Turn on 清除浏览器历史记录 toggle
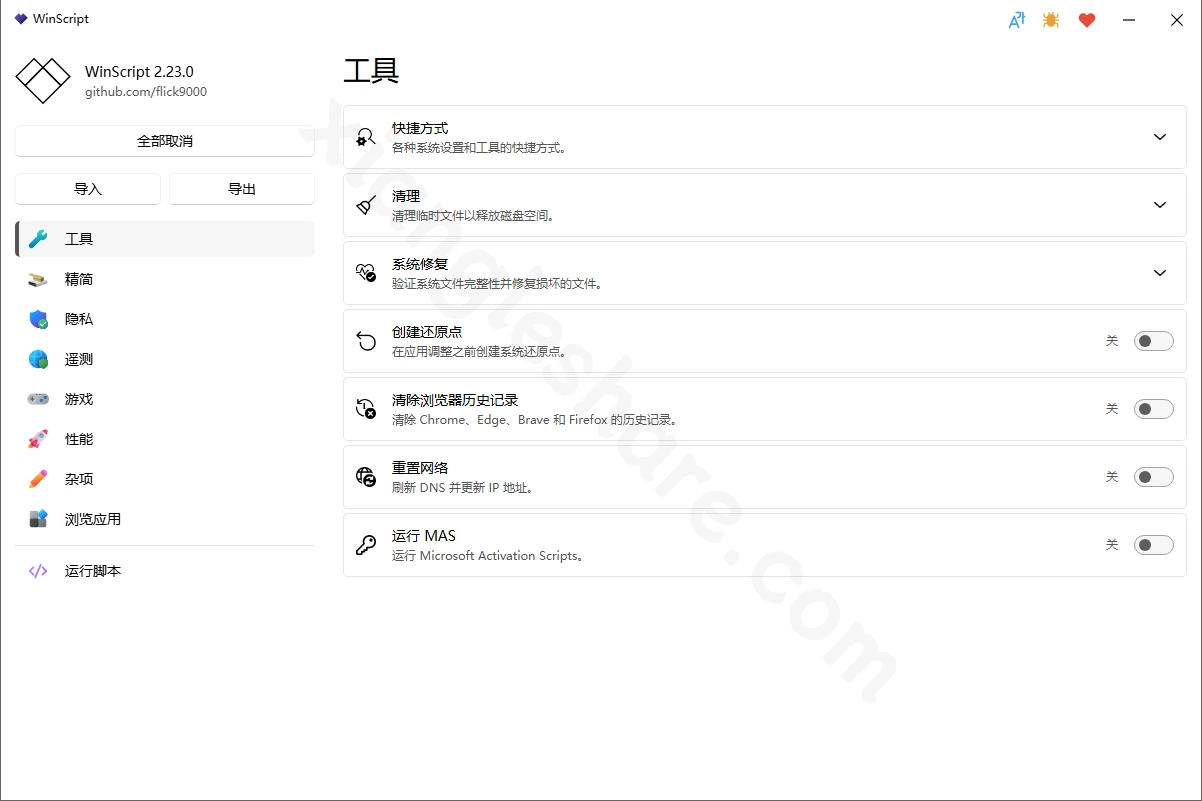1202x801 pixels. (1153, 409)
